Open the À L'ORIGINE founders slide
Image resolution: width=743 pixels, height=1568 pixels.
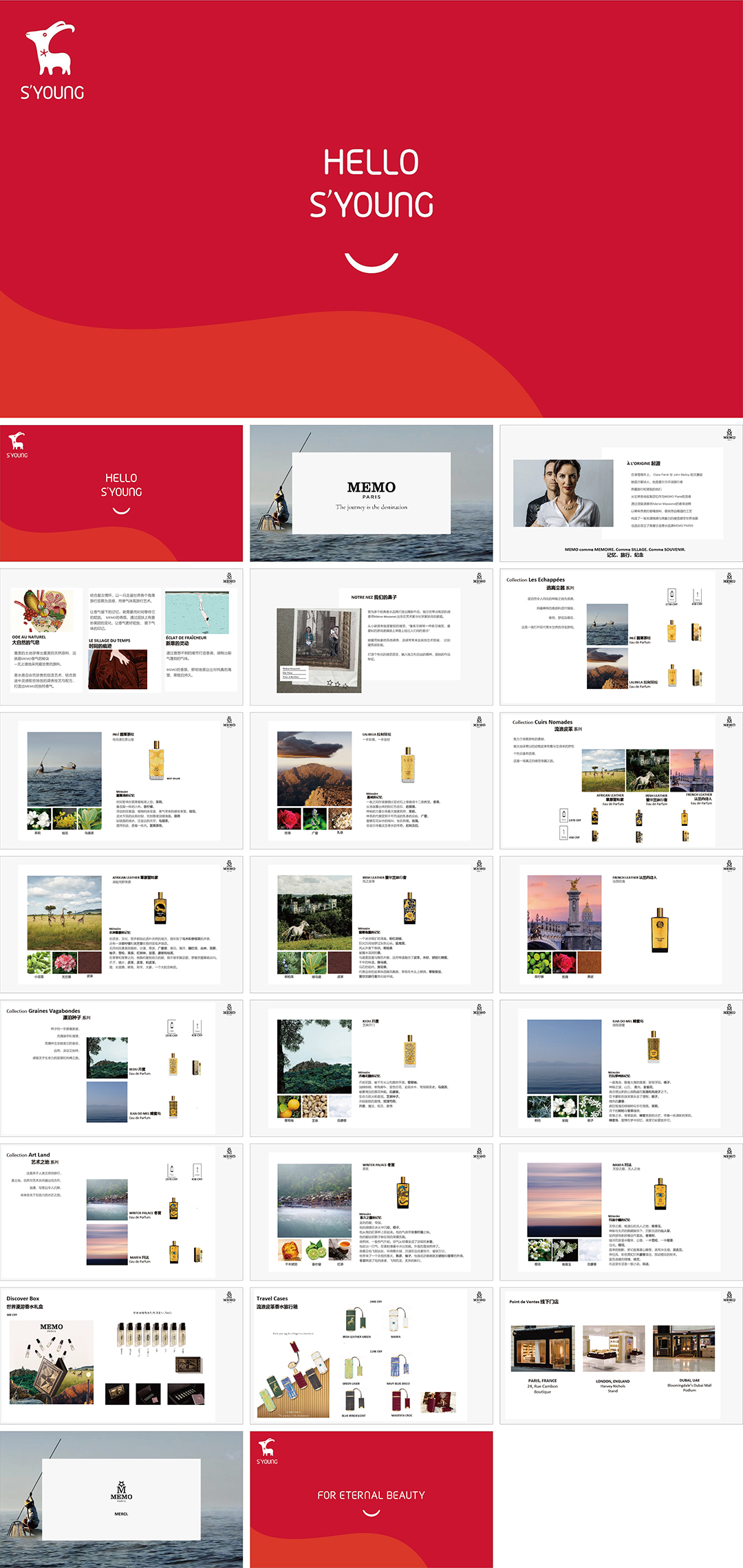click(x=621, y=492)
